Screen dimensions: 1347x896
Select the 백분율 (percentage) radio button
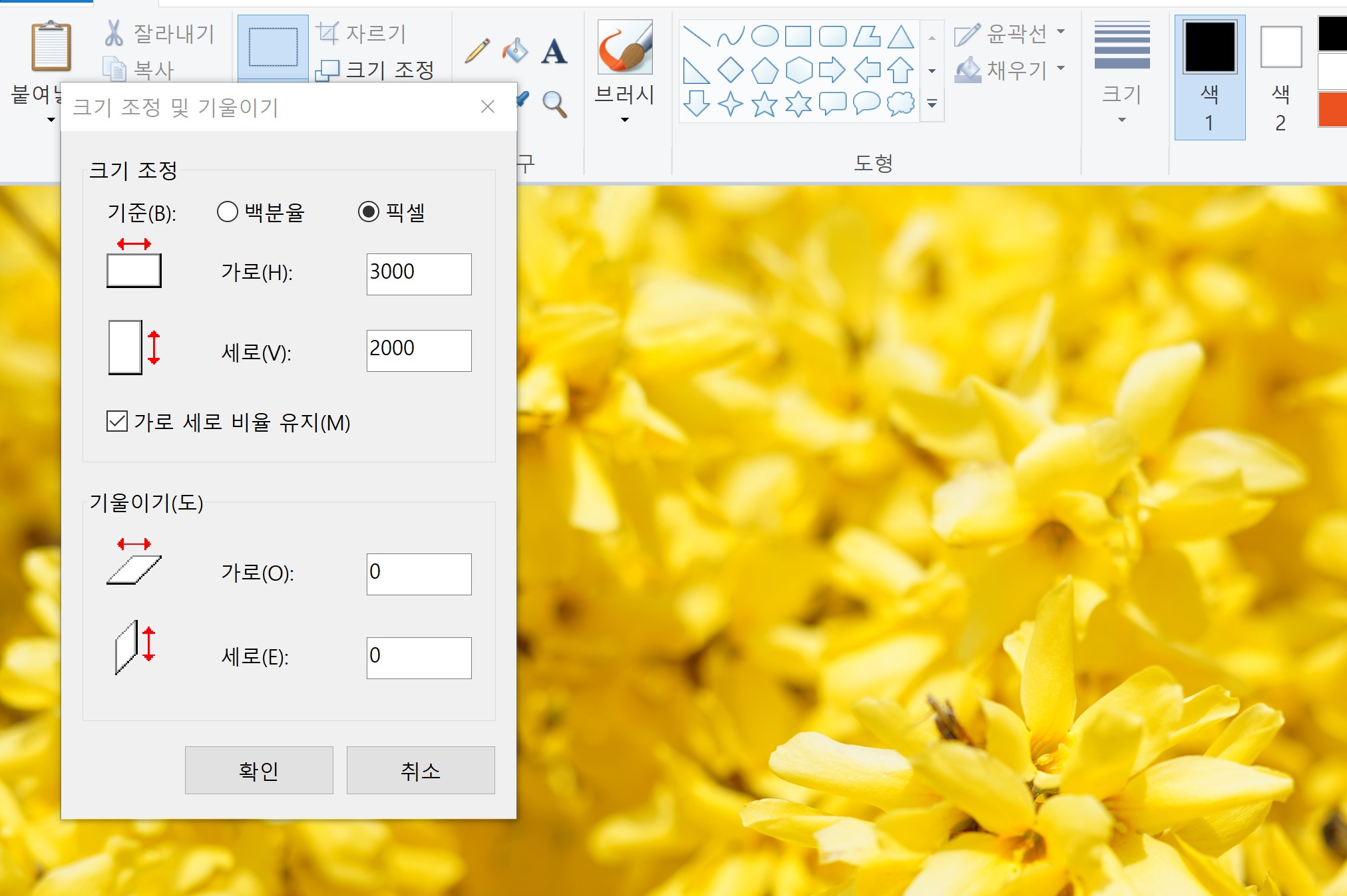point(228,212)
